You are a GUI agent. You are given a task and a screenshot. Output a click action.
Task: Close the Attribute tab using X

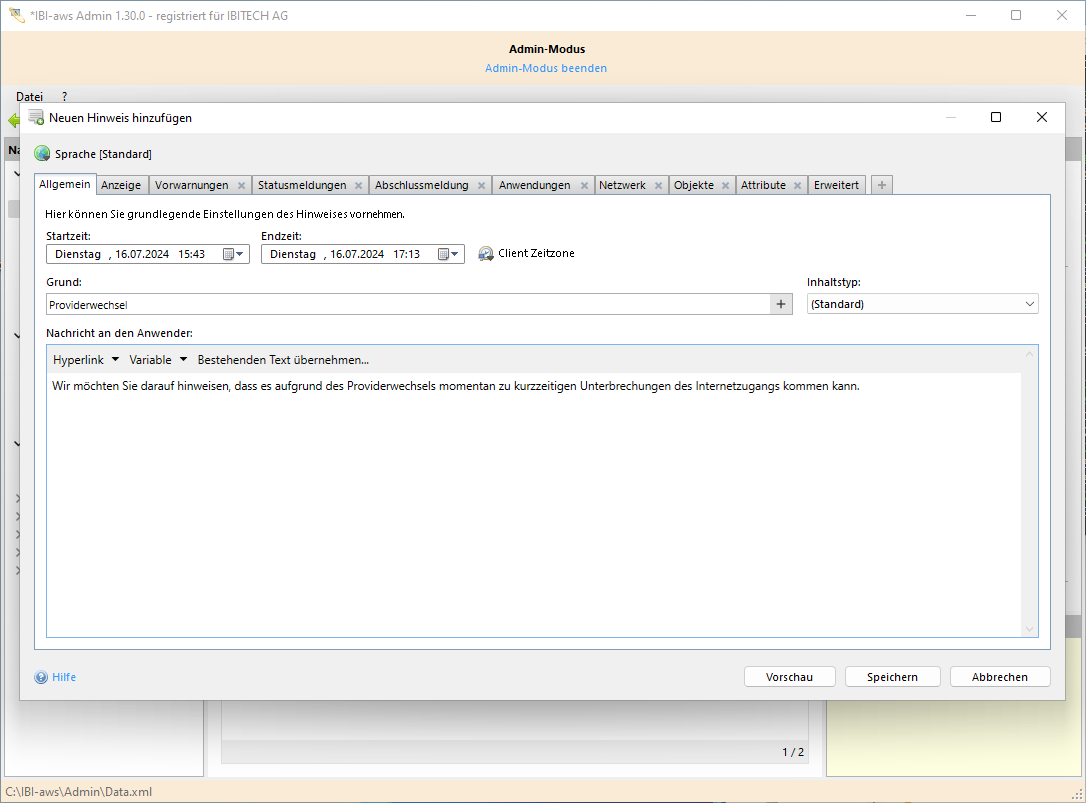797,186
